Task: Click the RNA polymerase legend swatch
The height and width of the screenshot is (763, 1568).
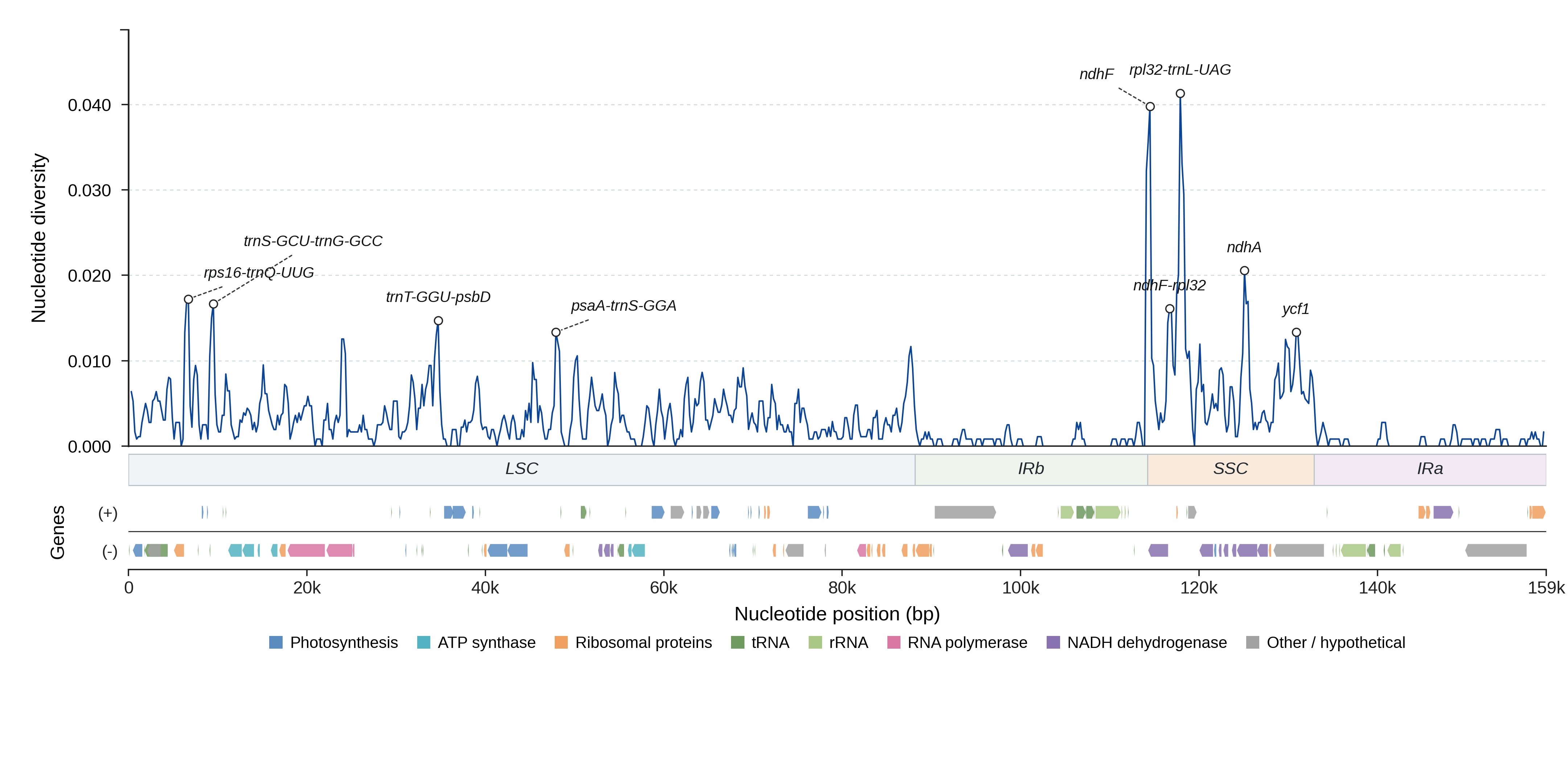Action: pyautogui.click(x=894, y=642)
